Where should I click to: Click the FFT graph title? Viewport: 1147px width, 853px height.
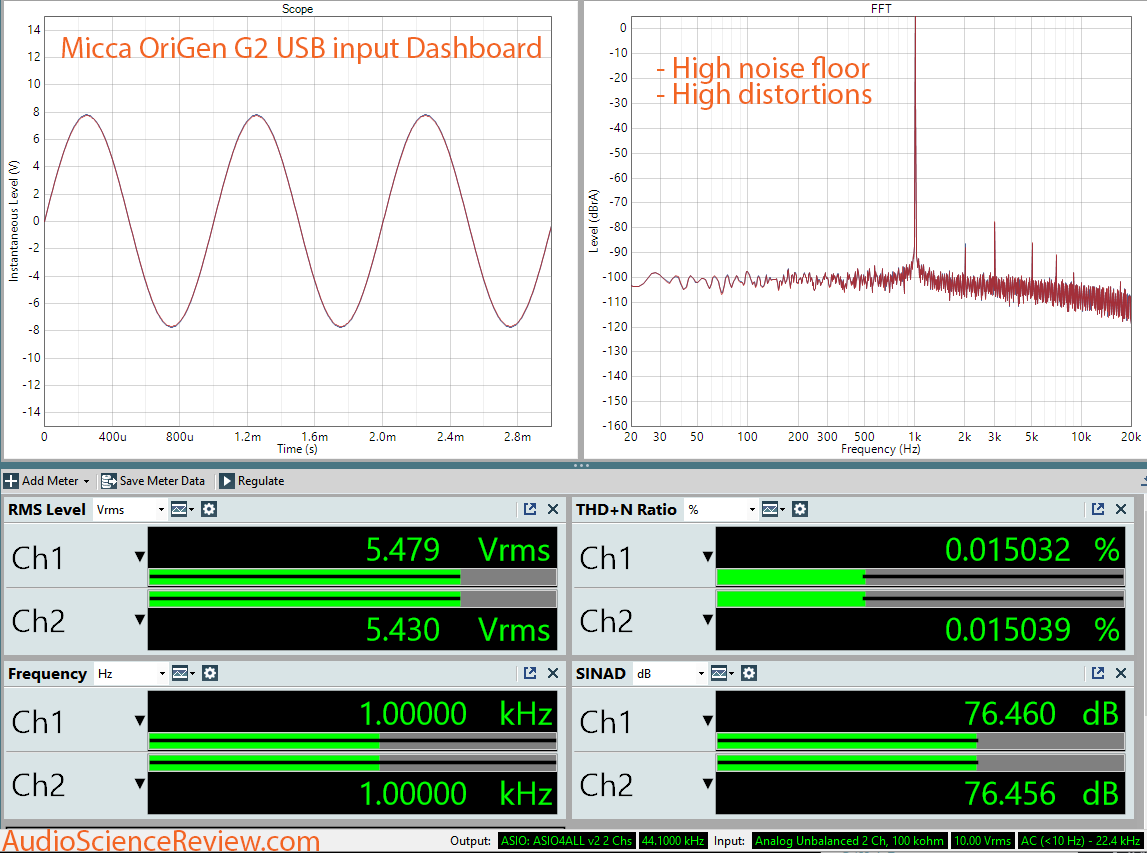click(x=881, y=9)
